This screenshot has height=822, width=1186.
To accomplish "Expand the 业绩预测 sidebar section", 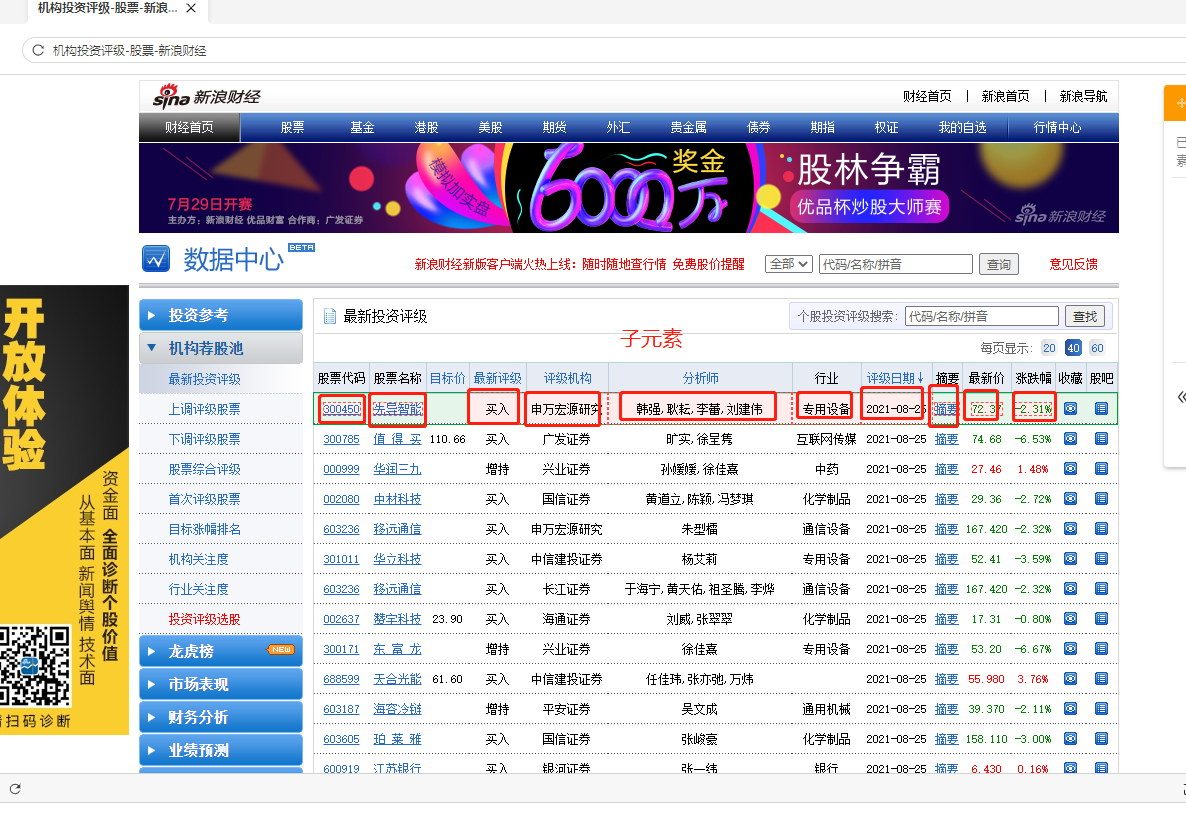I will click(221, 750).
